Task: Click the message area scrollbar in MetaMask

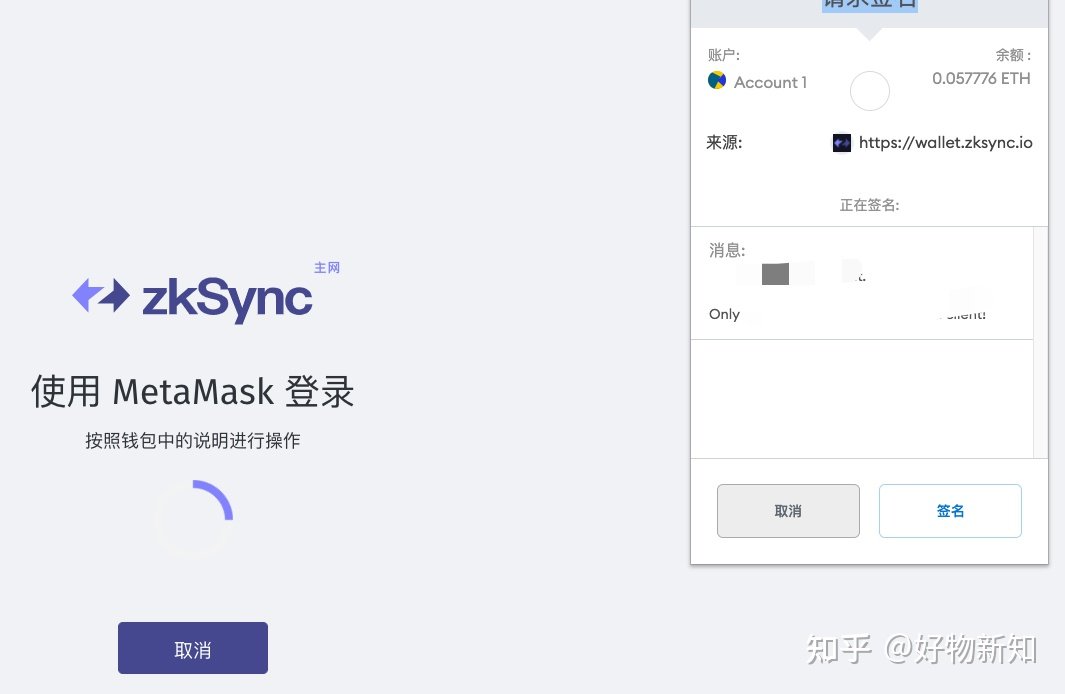Action: (1041, 342)
